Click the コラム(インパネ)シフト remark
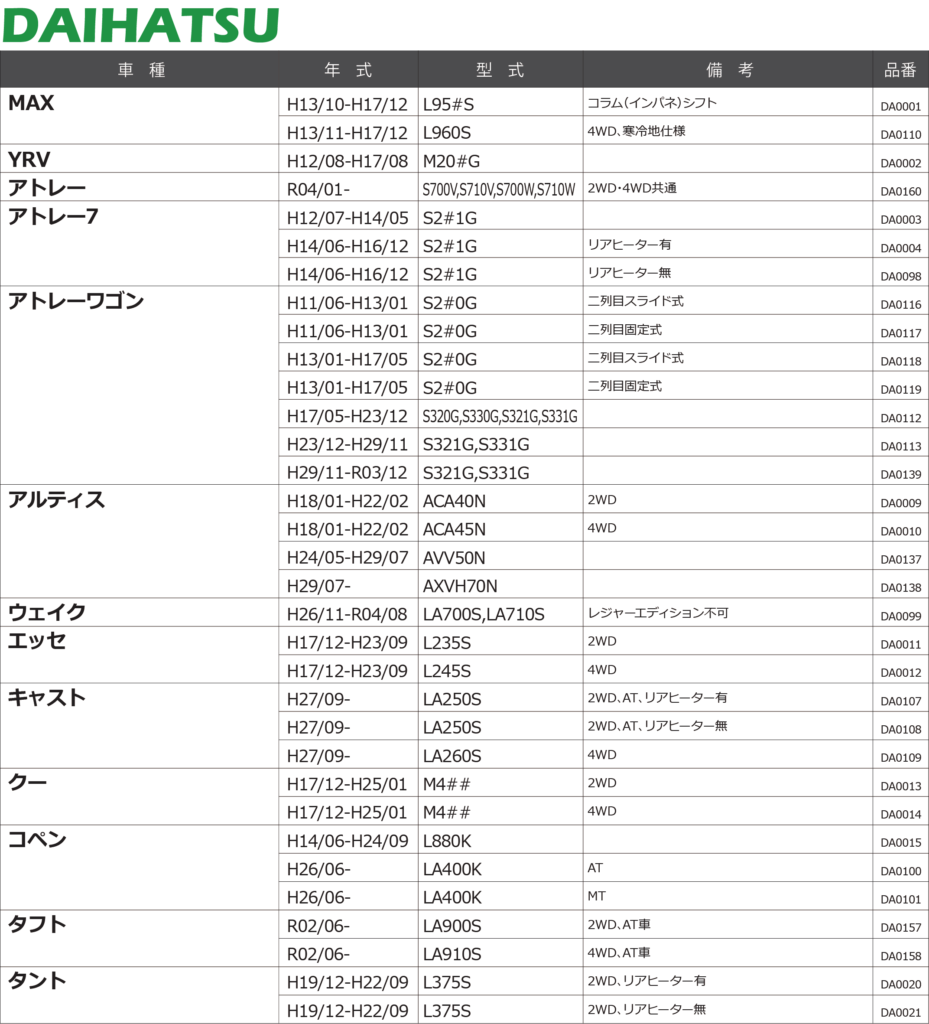929x1024 pixels. [652, 102]
